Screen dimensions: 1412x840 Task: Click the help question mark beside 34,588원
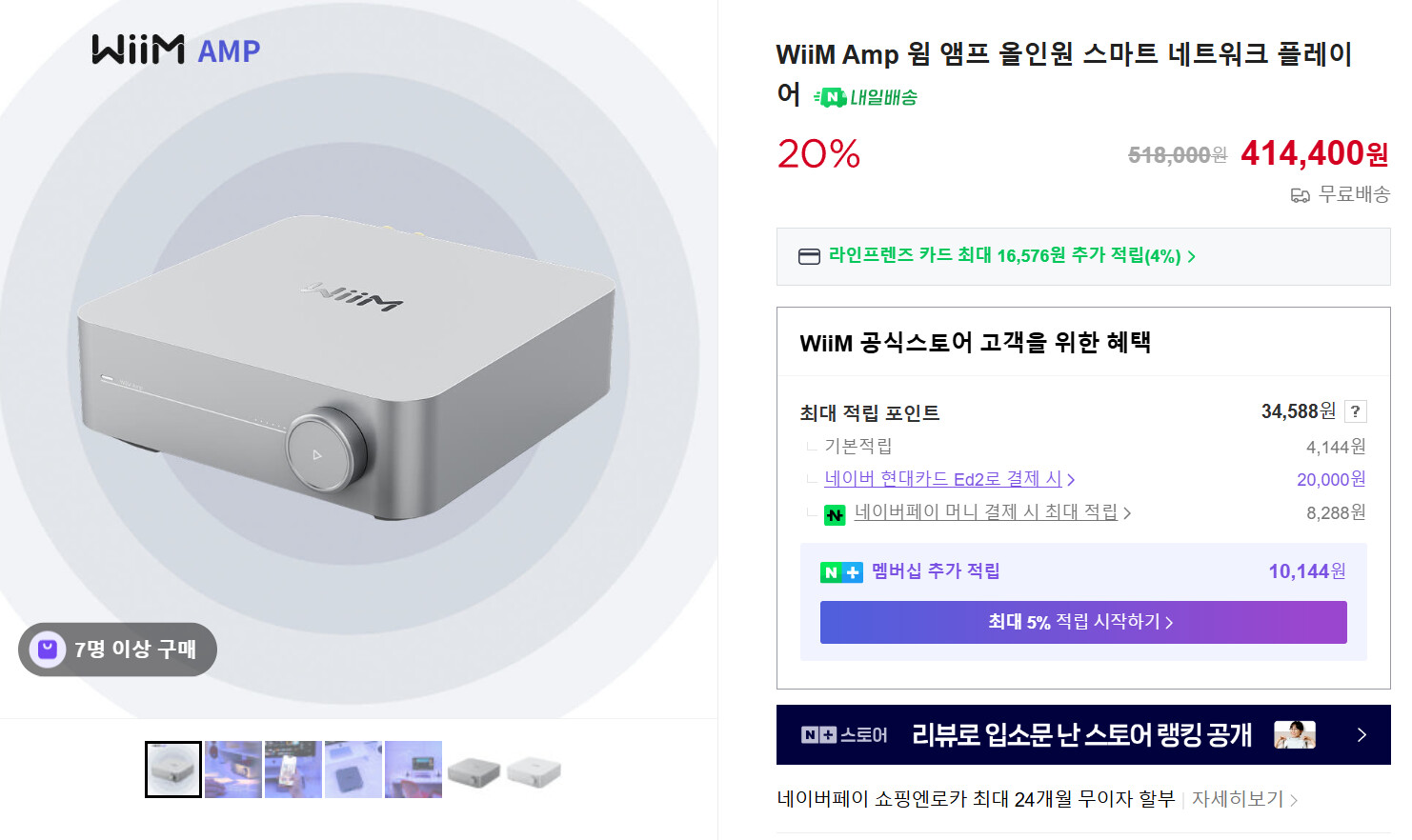click(x=1355, y=411)
